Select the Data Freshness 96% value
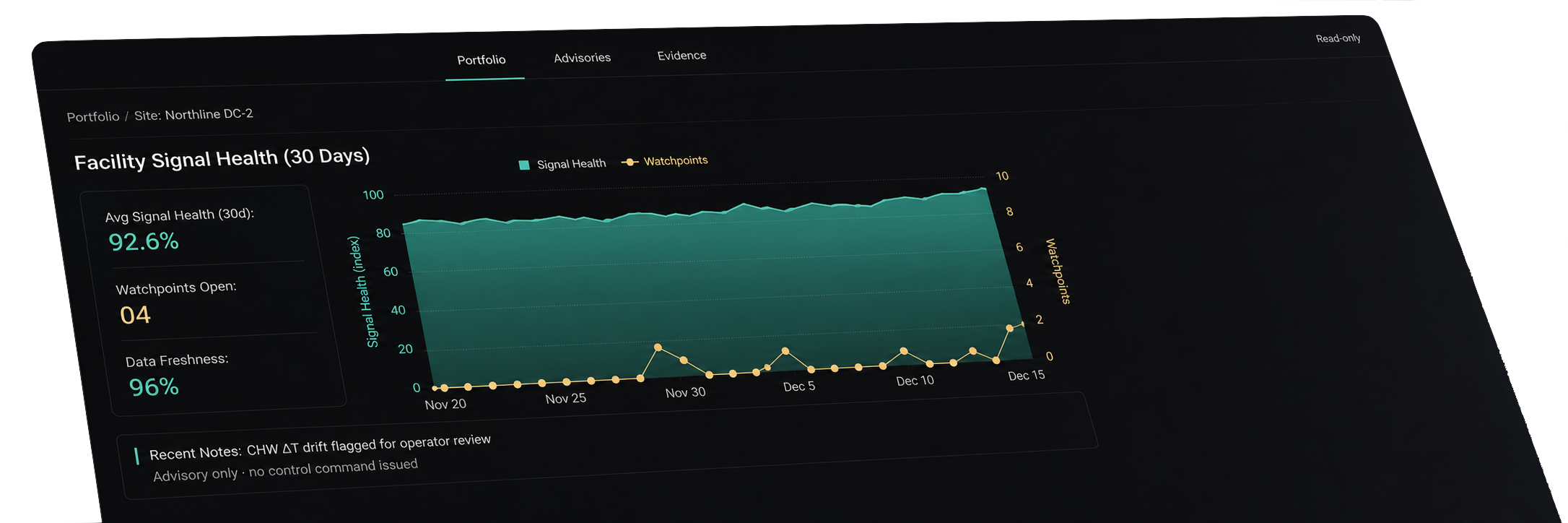 click(x=154, y=387)
